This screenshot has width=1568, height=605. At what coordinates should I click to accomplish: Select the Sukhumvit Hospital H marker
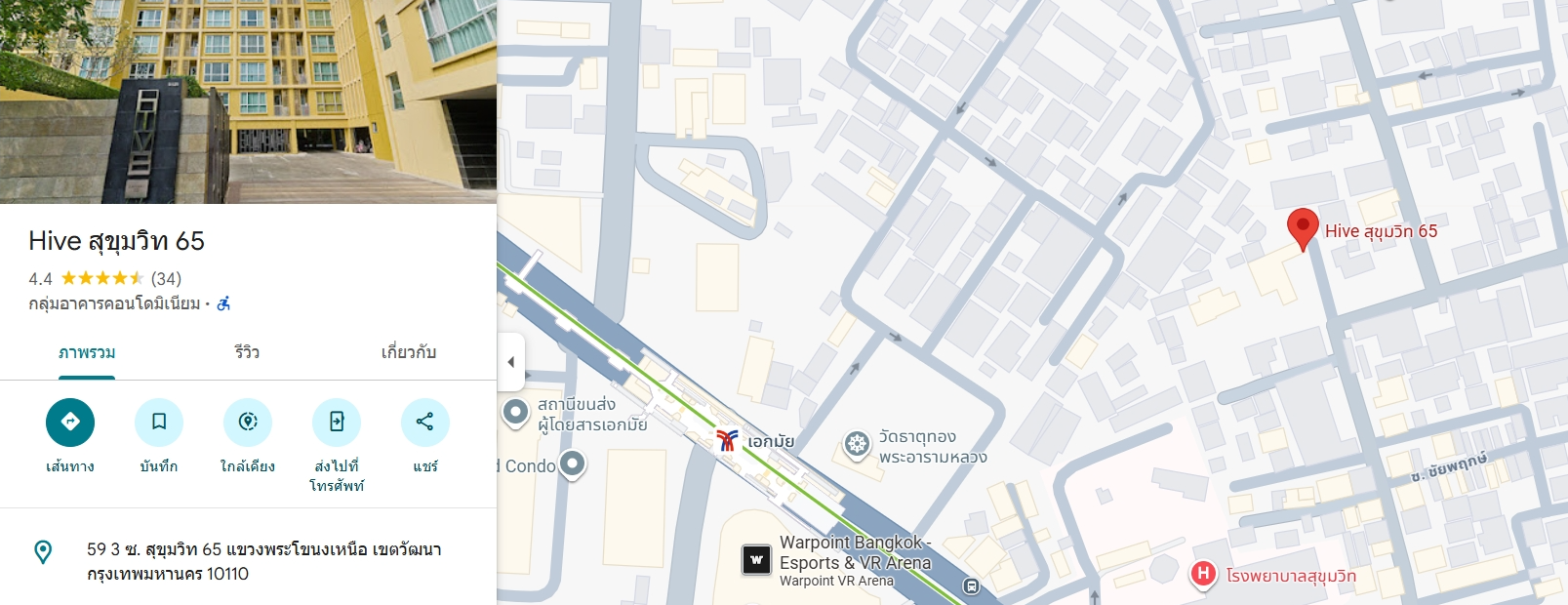[x=1203, y=574]
